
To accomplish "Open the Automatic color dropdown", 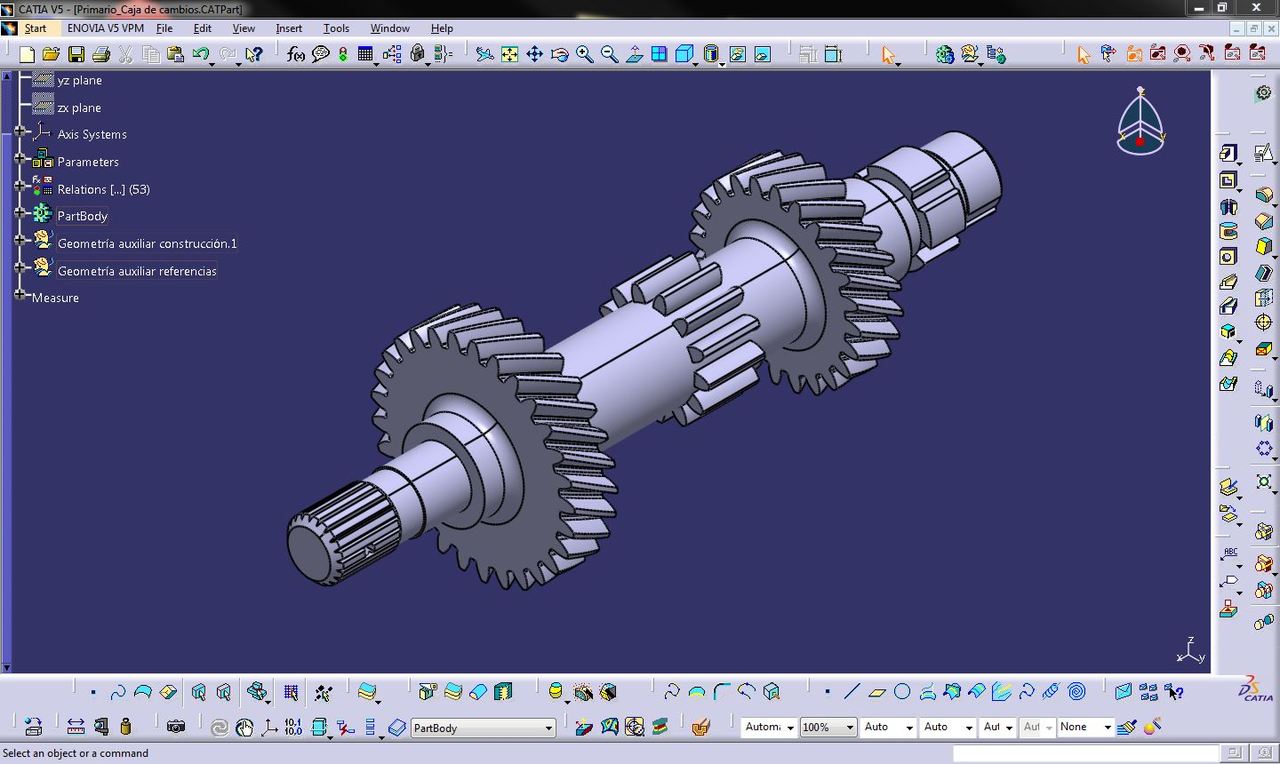I will [789, 727].
